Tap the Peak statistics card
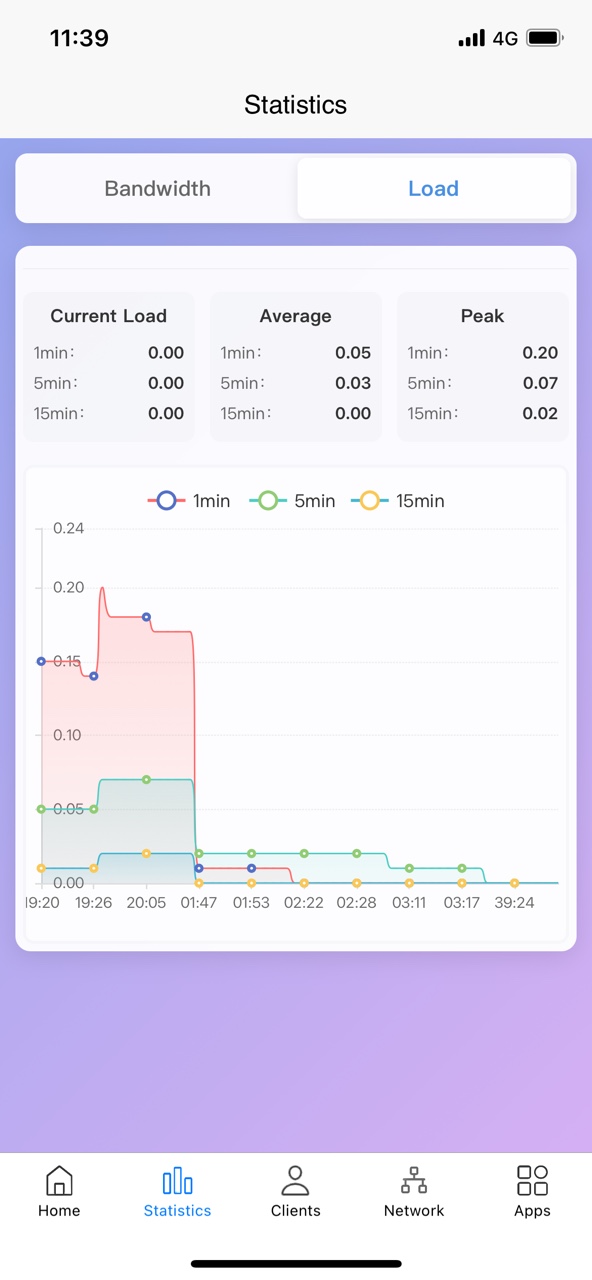 tap(482, 364)
